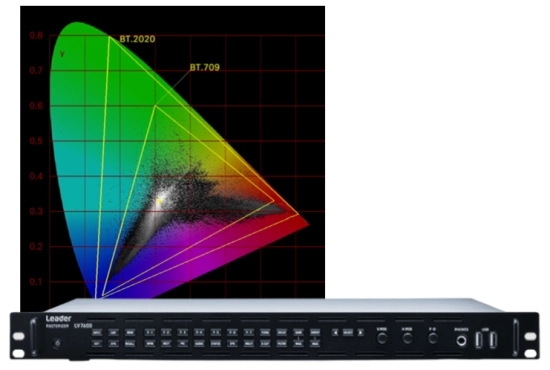Click the 0.3 axis value

(36, 211)
